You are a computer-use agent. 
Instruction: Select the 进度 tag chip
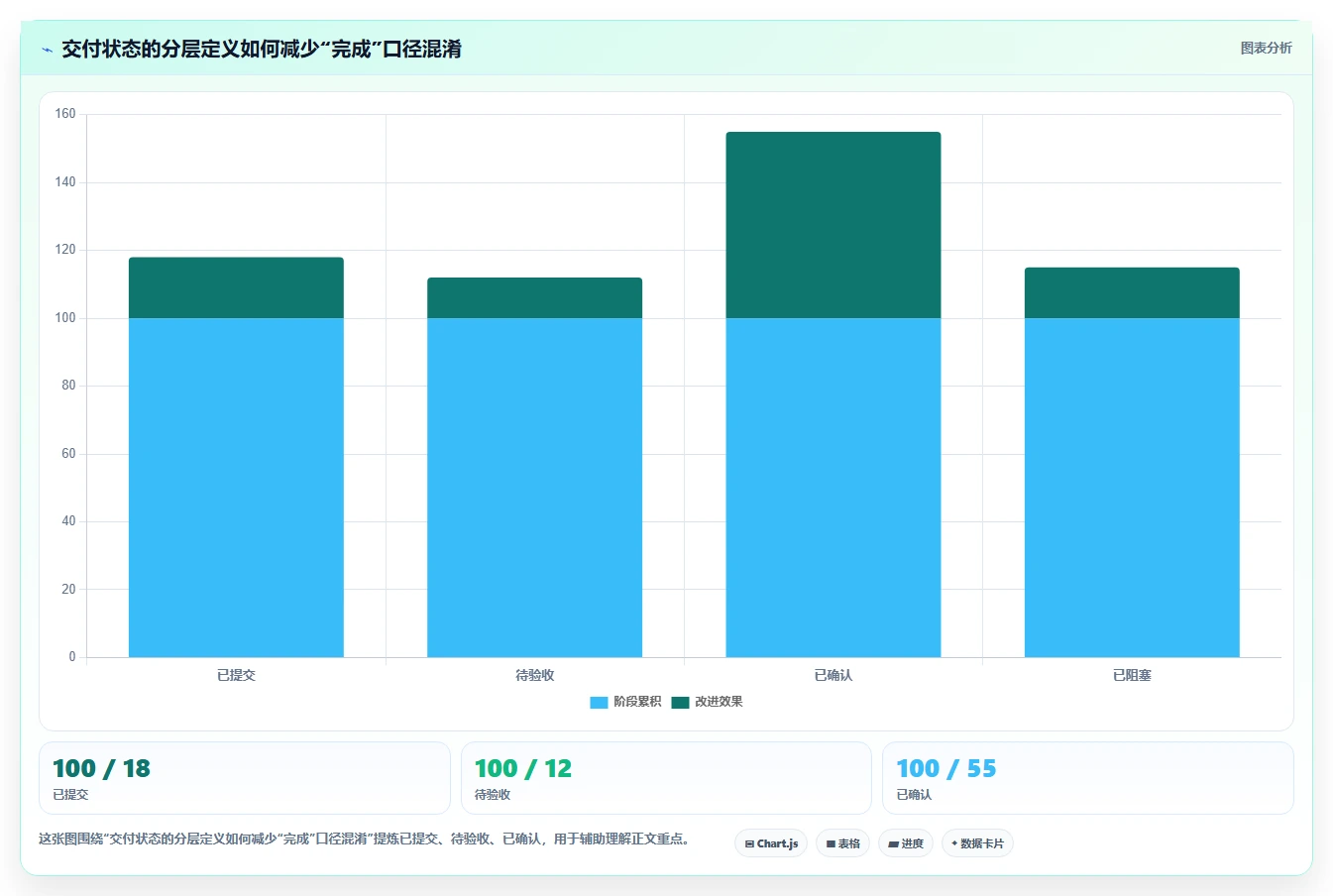coord(906,843)
